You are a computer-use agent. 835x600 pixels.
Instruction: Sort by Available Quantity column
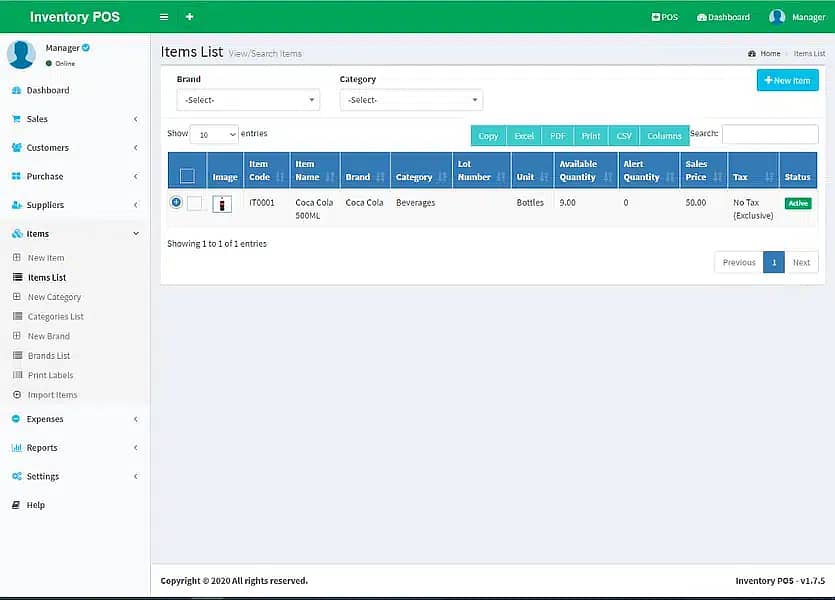point(586,170)
